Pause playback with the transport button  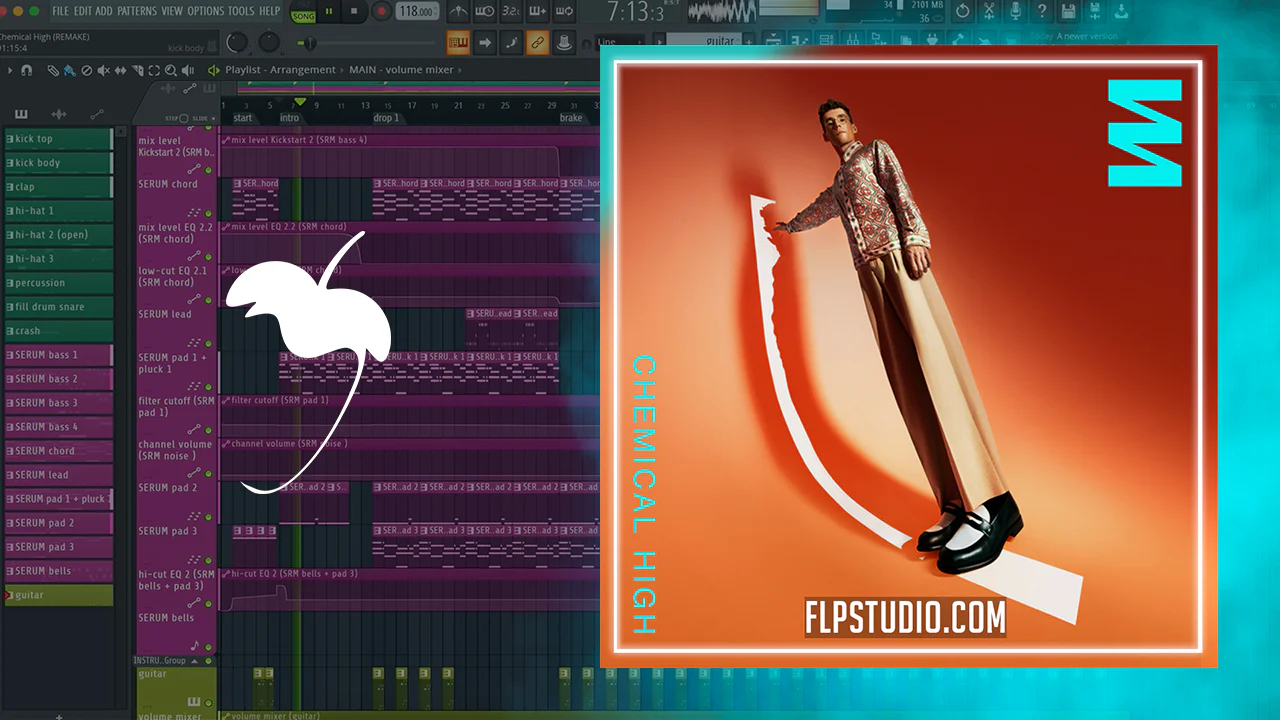point(329,12)
